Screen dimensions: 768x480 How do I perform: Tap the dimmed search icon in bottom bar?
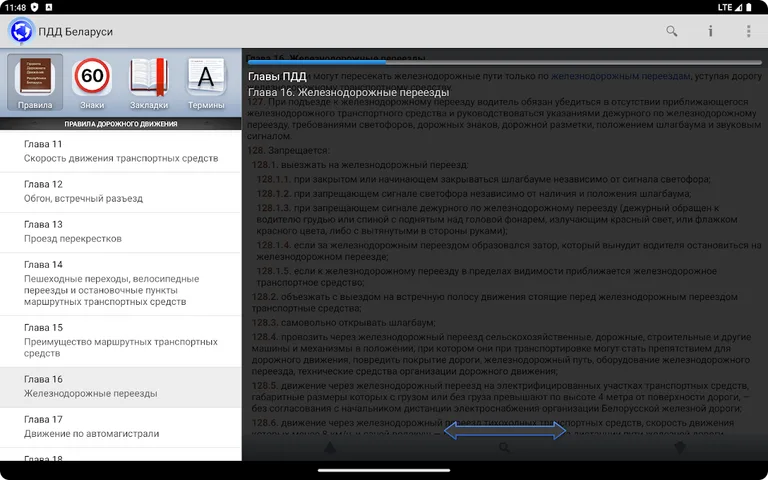point(504,447)
